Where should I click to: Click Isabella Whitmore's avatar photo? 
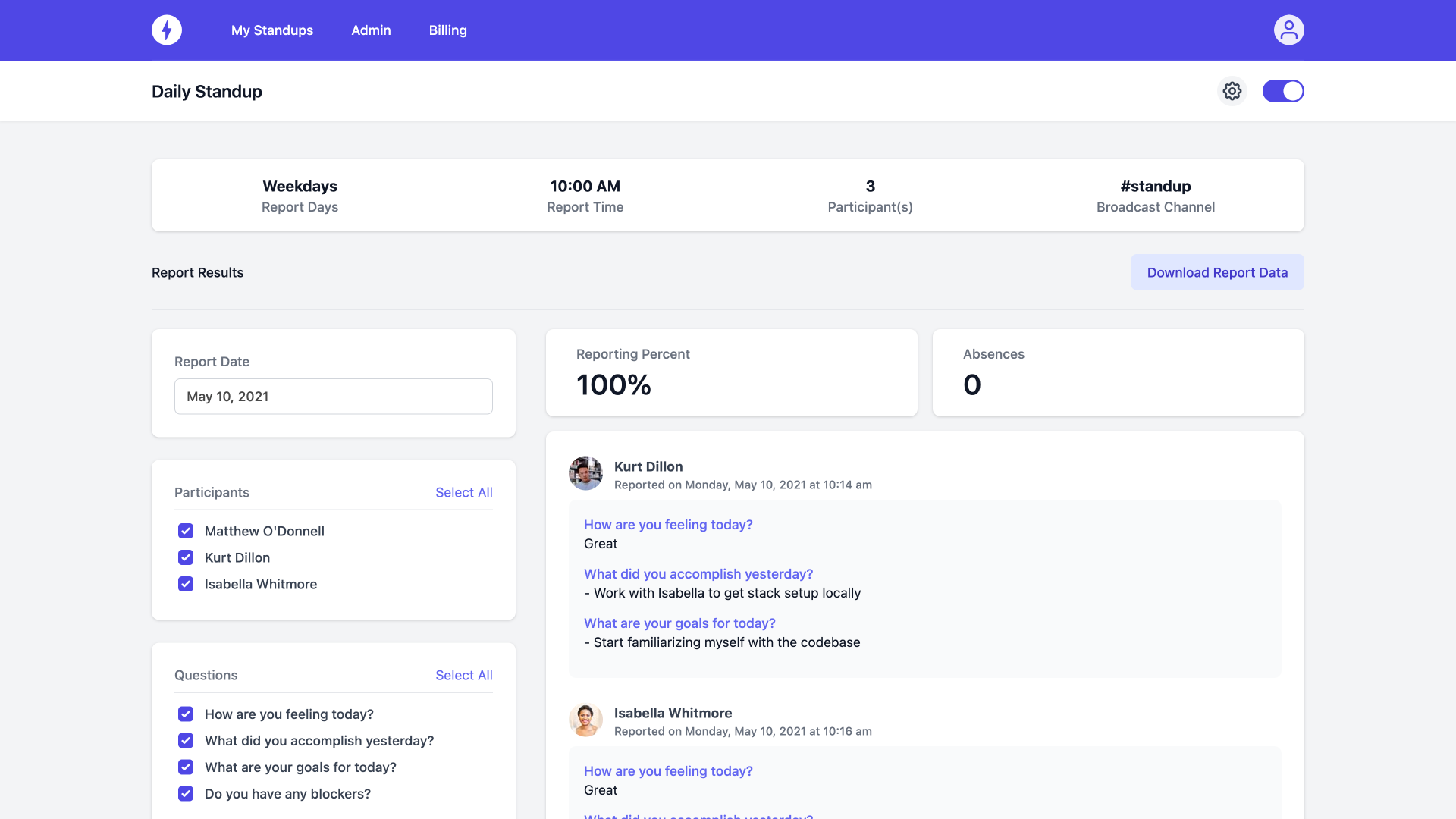(585, 720)
